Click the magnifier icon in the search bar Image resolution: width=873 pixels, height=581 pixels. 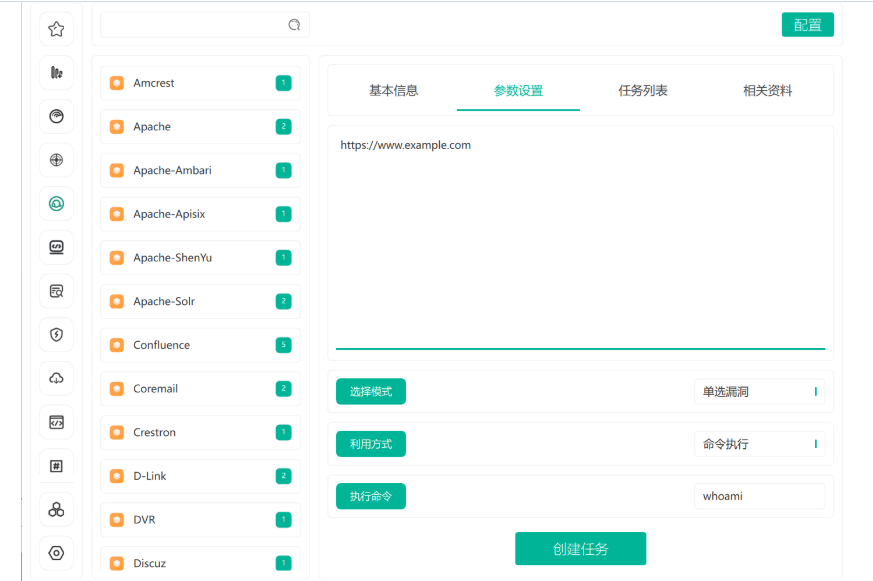coord(293,24)
